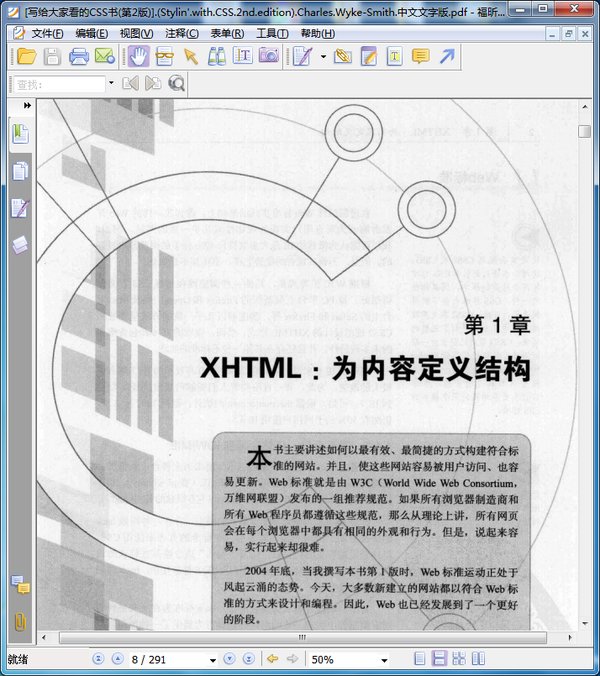Go back to previous view
The height and width of the screenshot is (676, 600).
tap(272, 659)
